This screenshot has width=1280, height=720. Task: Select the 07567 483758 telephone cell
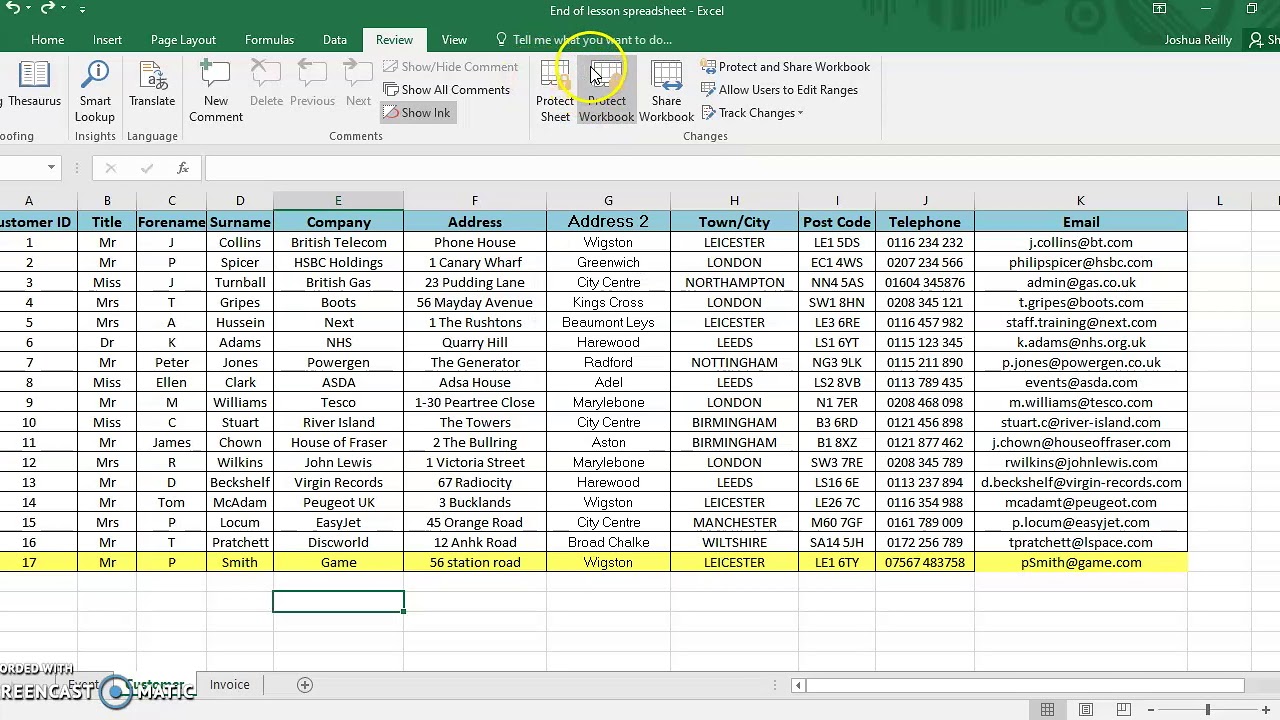(x=925, y=562)
